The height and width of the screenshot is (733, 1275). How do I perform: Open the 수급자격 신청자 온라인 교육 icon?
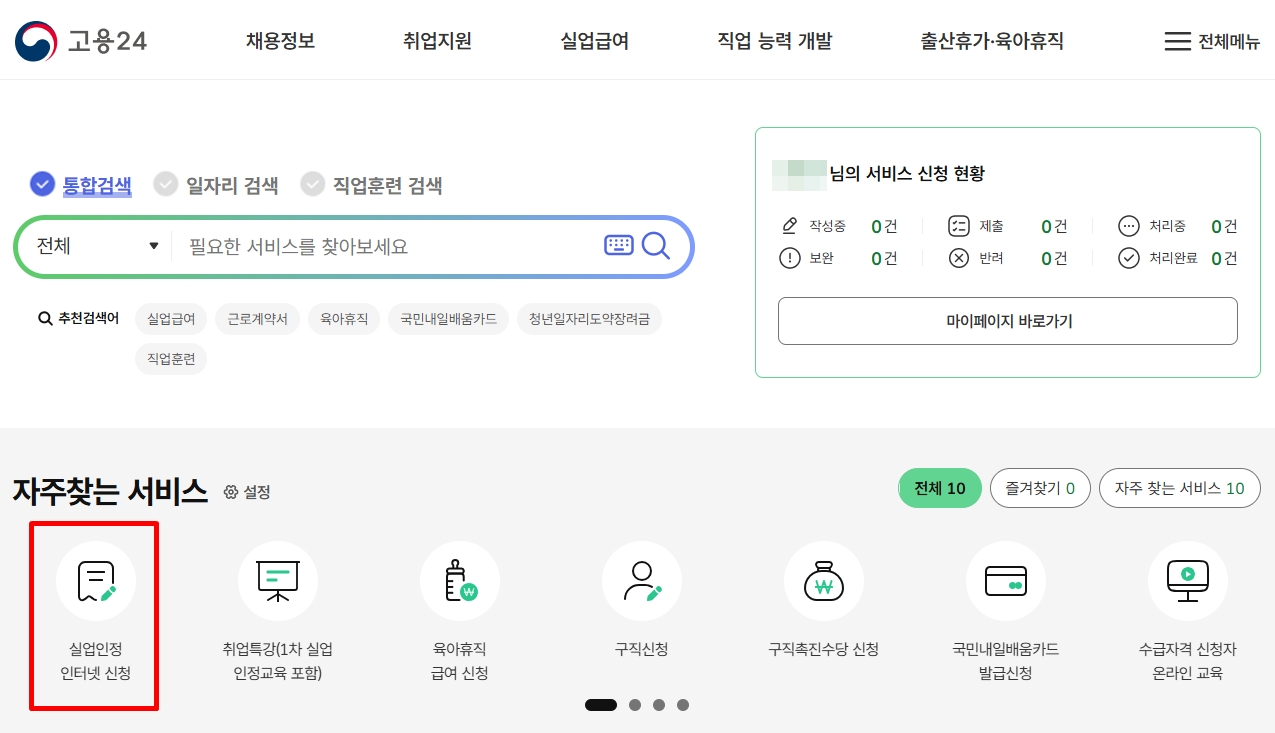(x=1187, y=581)
